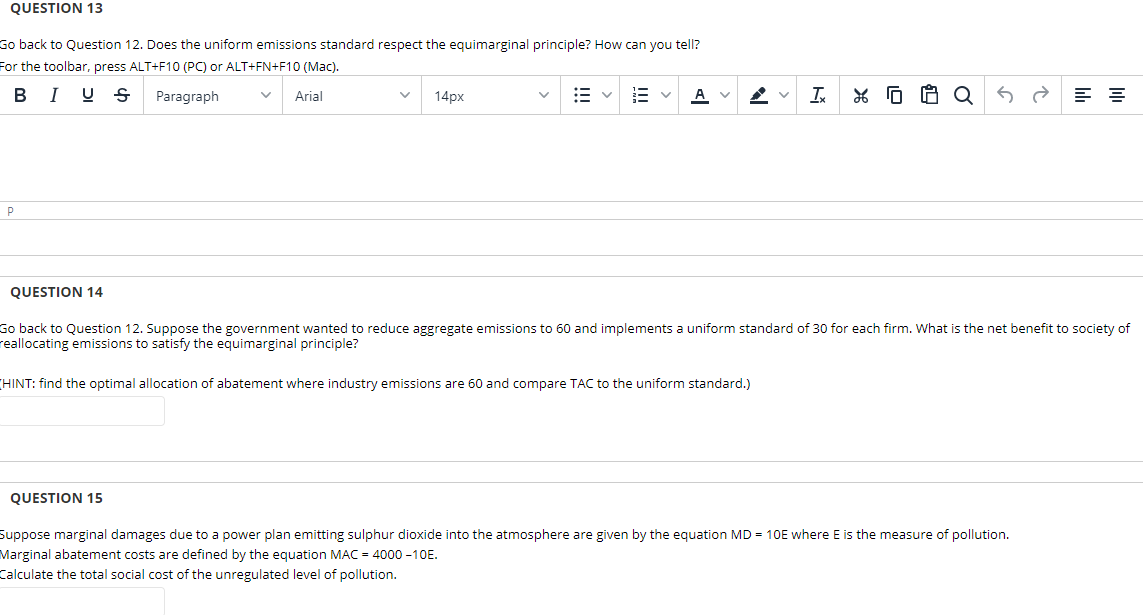Screen dimensions: 1143x615
Task: Insert a numbered list
Action: [641, 95]
